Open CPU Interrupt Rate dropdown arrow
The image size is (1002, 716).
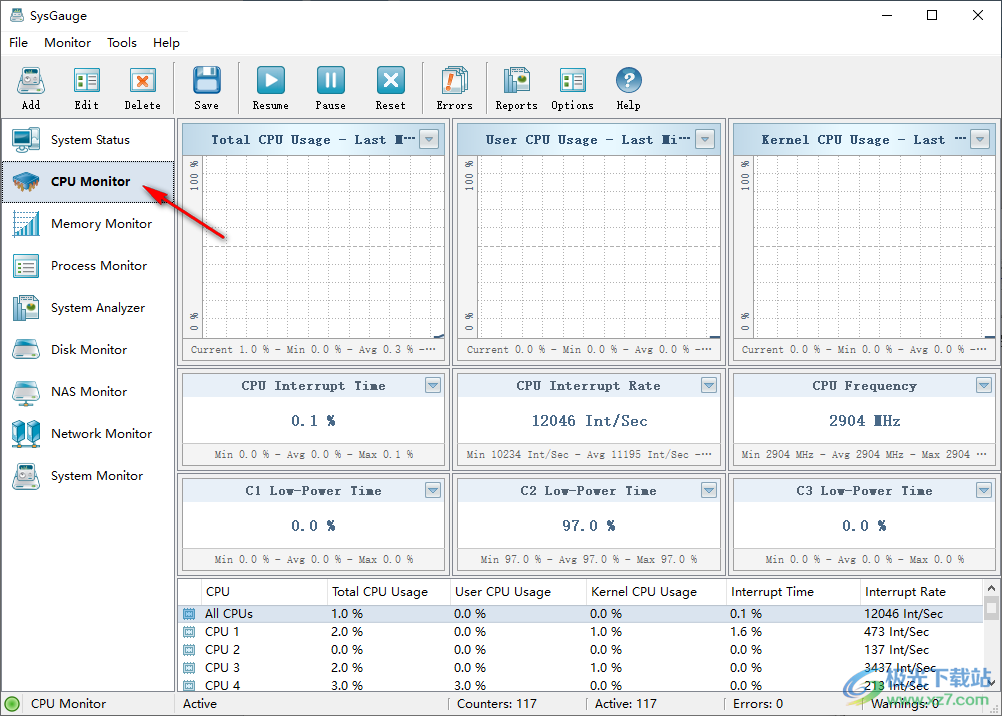[x=709, y=385]
